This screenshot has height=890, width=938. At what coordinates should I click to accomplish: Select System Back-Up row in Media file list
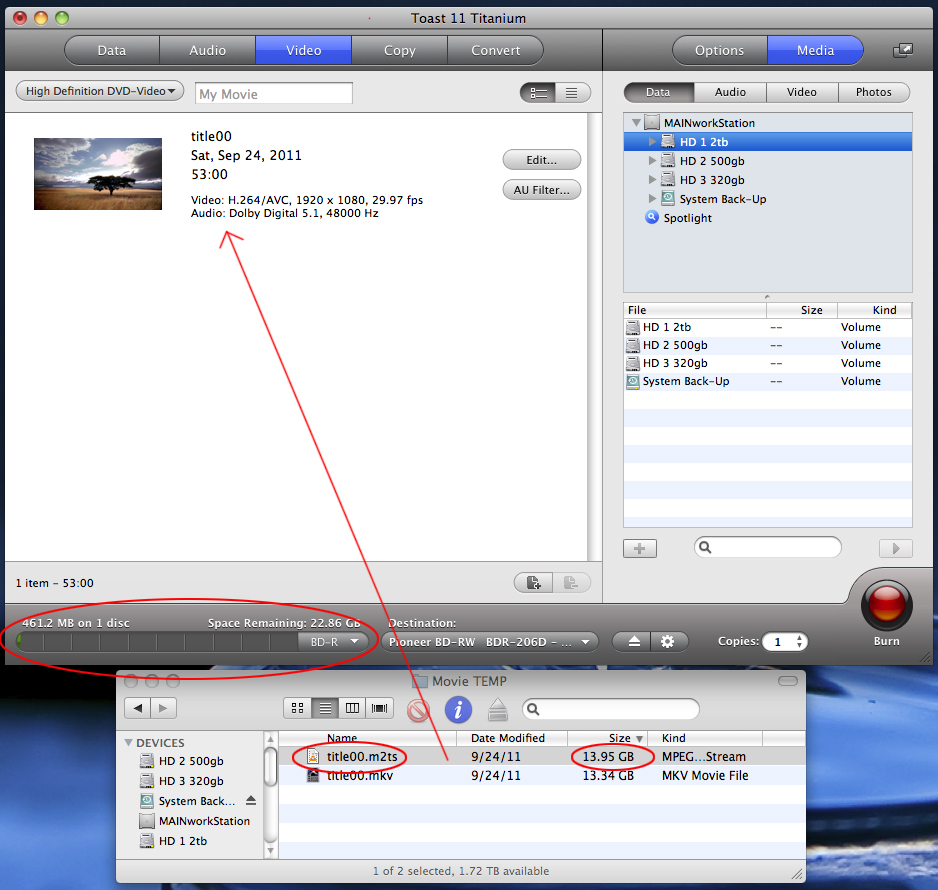coord(768,381)
